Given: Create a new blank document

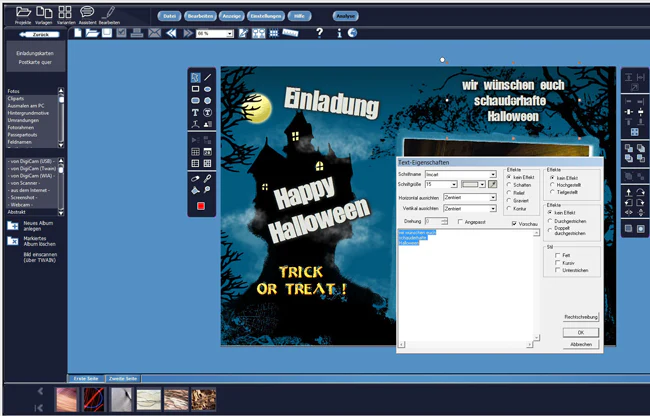Looking at the screenshot, I should (78, 33).
